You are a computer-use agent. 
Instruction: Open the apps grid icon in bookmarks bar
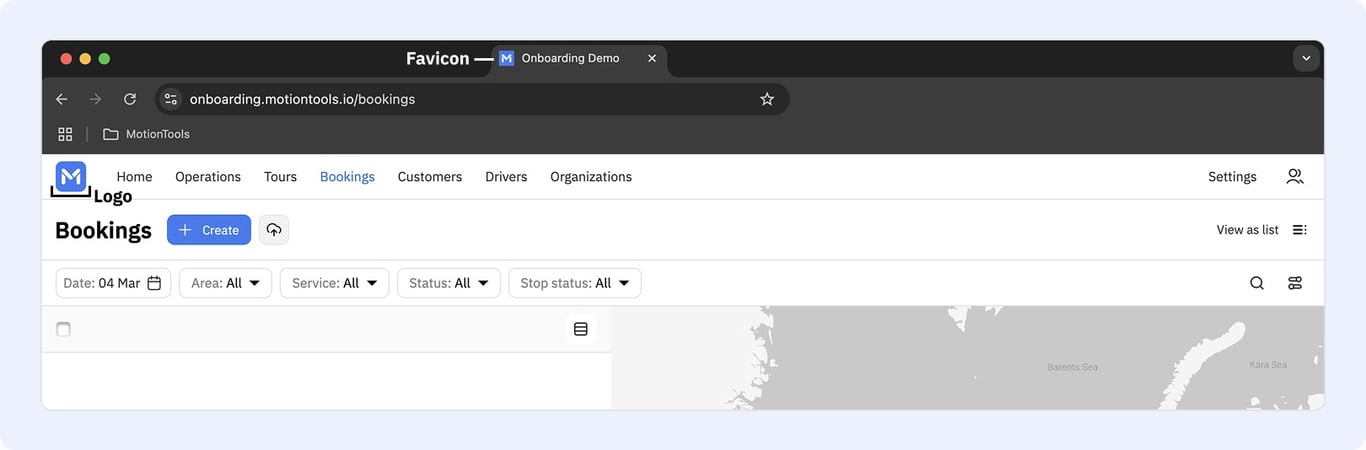[x=65, y=134]
